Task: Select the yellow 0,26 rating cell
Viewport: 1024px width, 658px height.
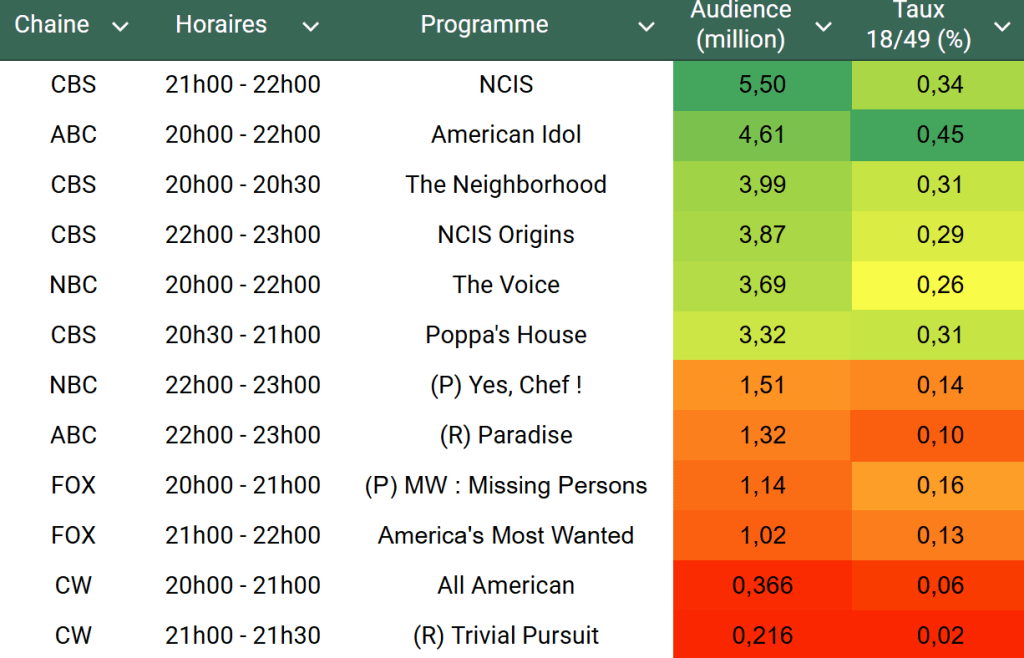Action: [x=939, y=285]
